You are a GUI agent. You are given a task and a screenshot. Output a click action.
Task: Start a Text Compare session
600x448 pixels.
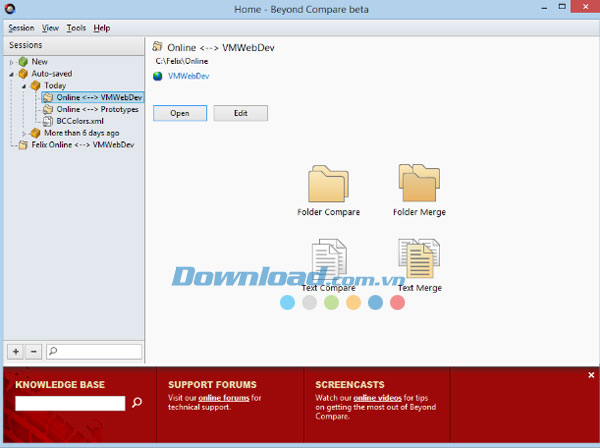tap(328, 262)
